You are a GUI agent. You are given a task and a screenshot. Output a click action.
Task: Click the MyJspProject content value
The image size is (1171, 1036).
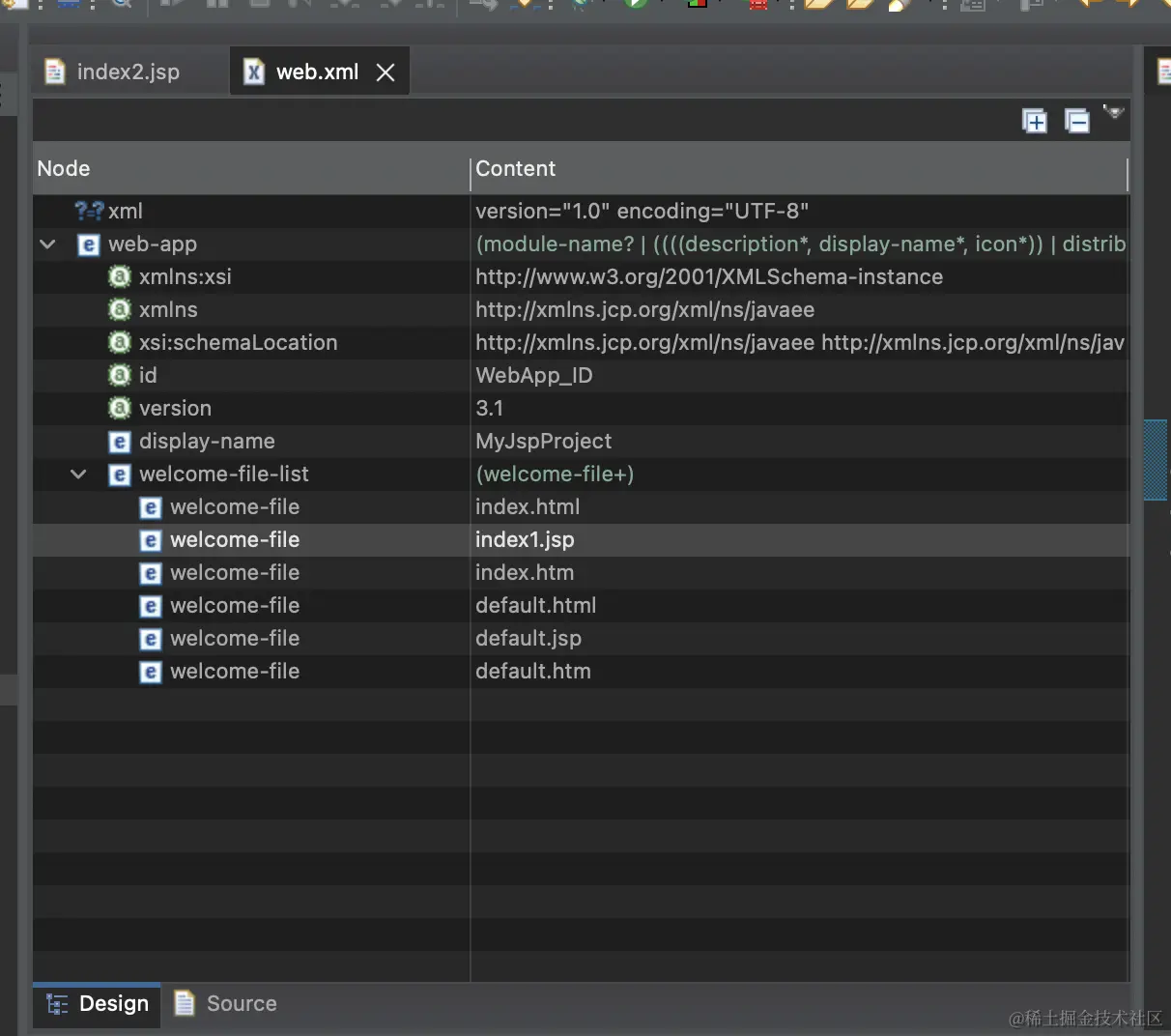click(x=543, y=442)
